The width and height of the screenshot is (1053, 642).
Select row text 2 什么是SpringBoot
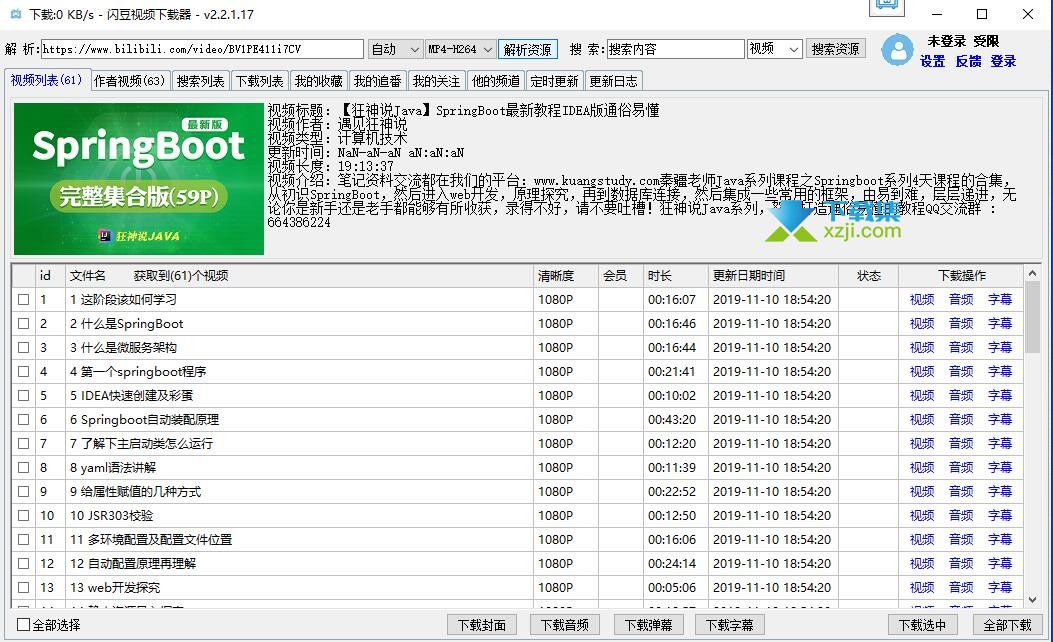click(127, 324)
